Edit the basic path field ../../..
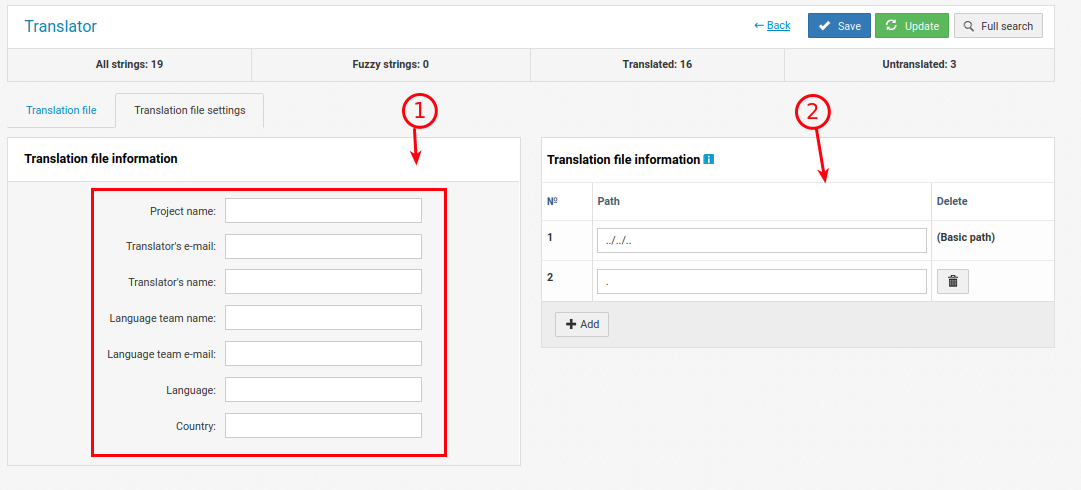This screenshot has width=1081, height=490. 762,241
